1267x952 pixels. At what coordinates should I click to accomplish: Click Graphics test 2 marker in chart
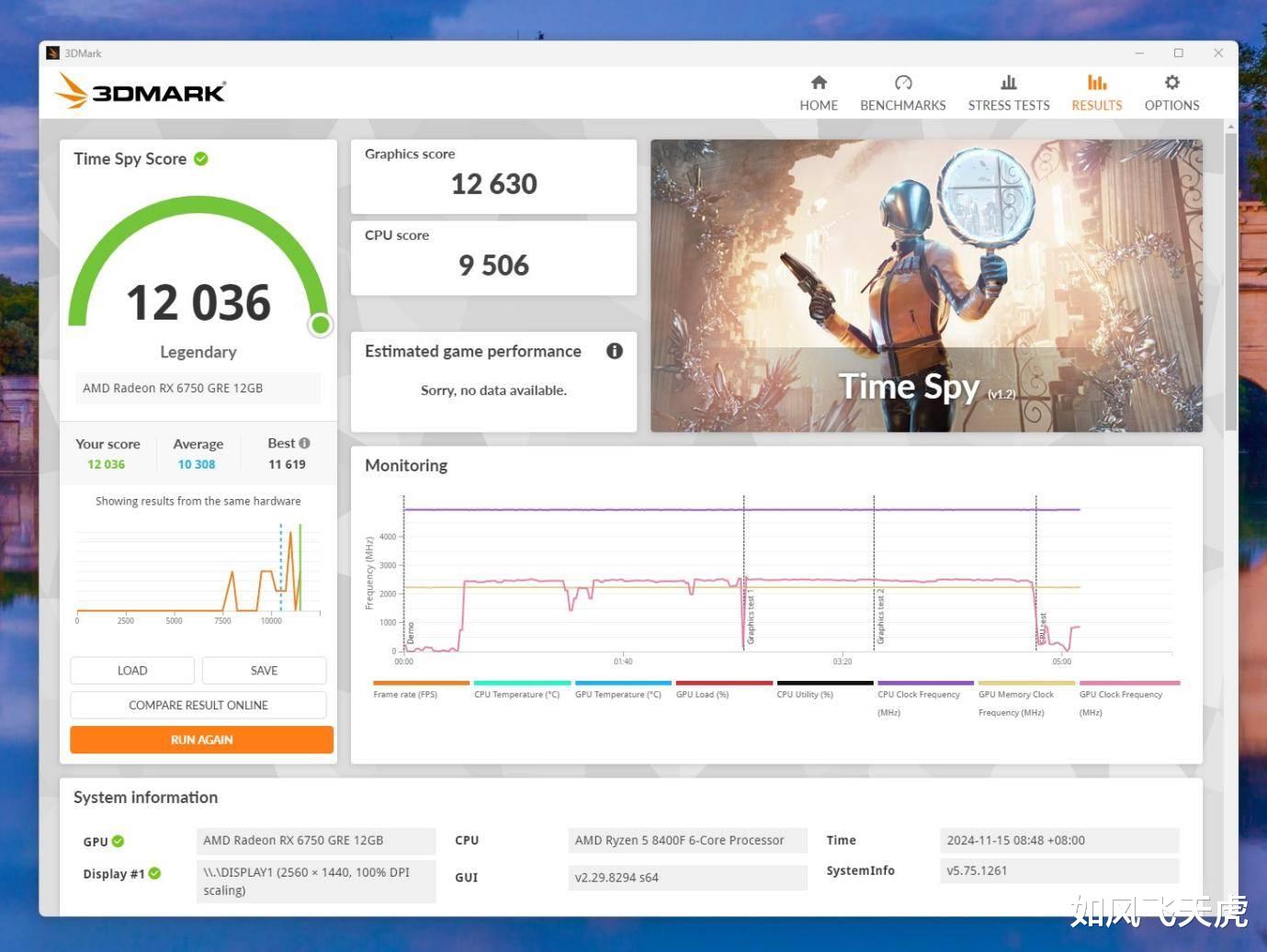880,618
